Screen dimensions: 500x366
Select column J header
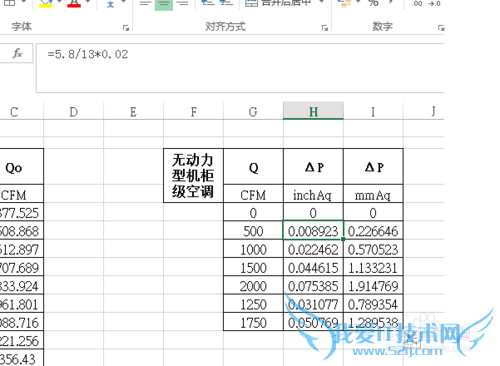click(x=424, y=111)
